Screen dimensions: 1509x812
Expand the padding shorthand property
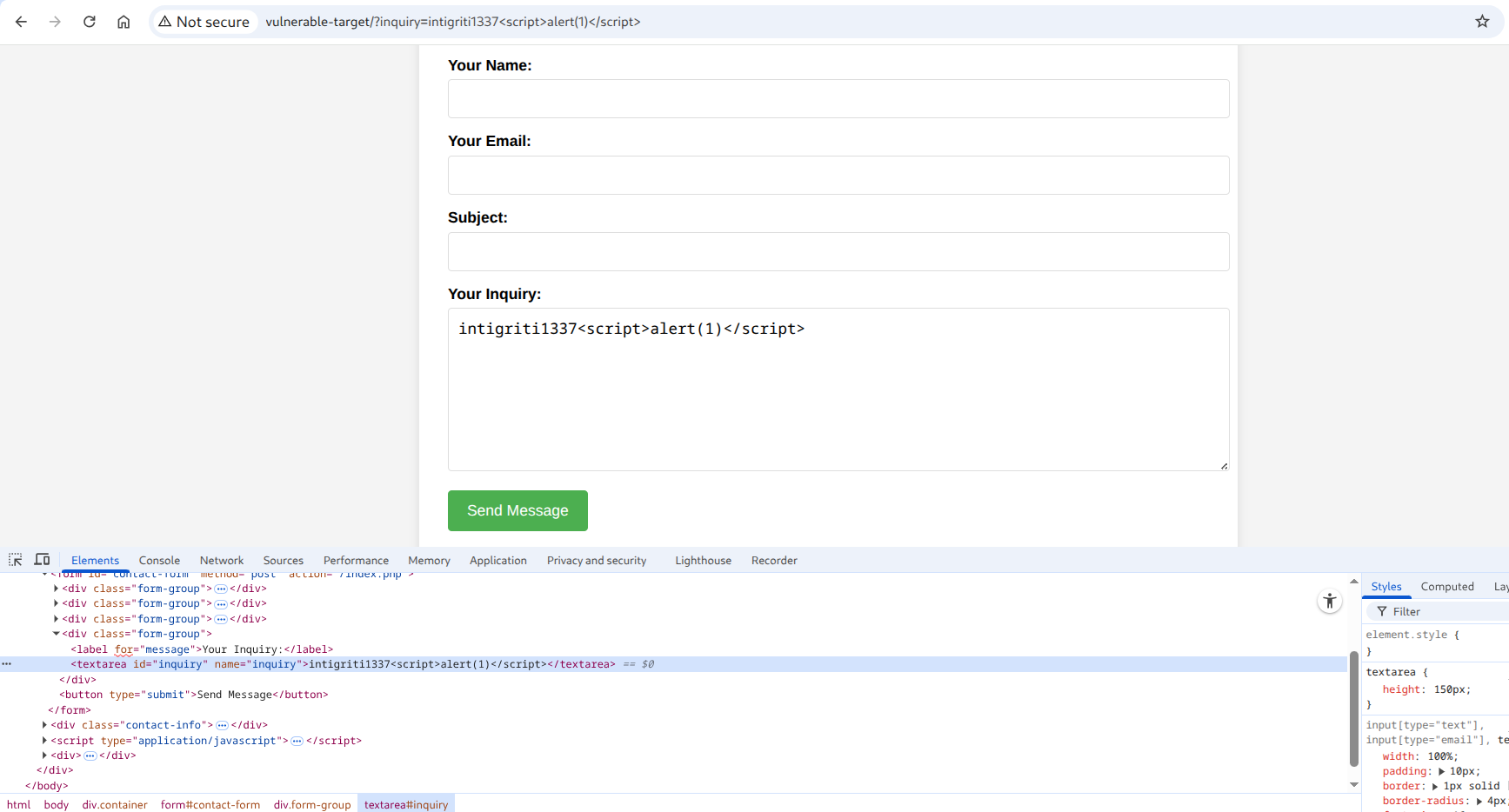pos(1442,771)
